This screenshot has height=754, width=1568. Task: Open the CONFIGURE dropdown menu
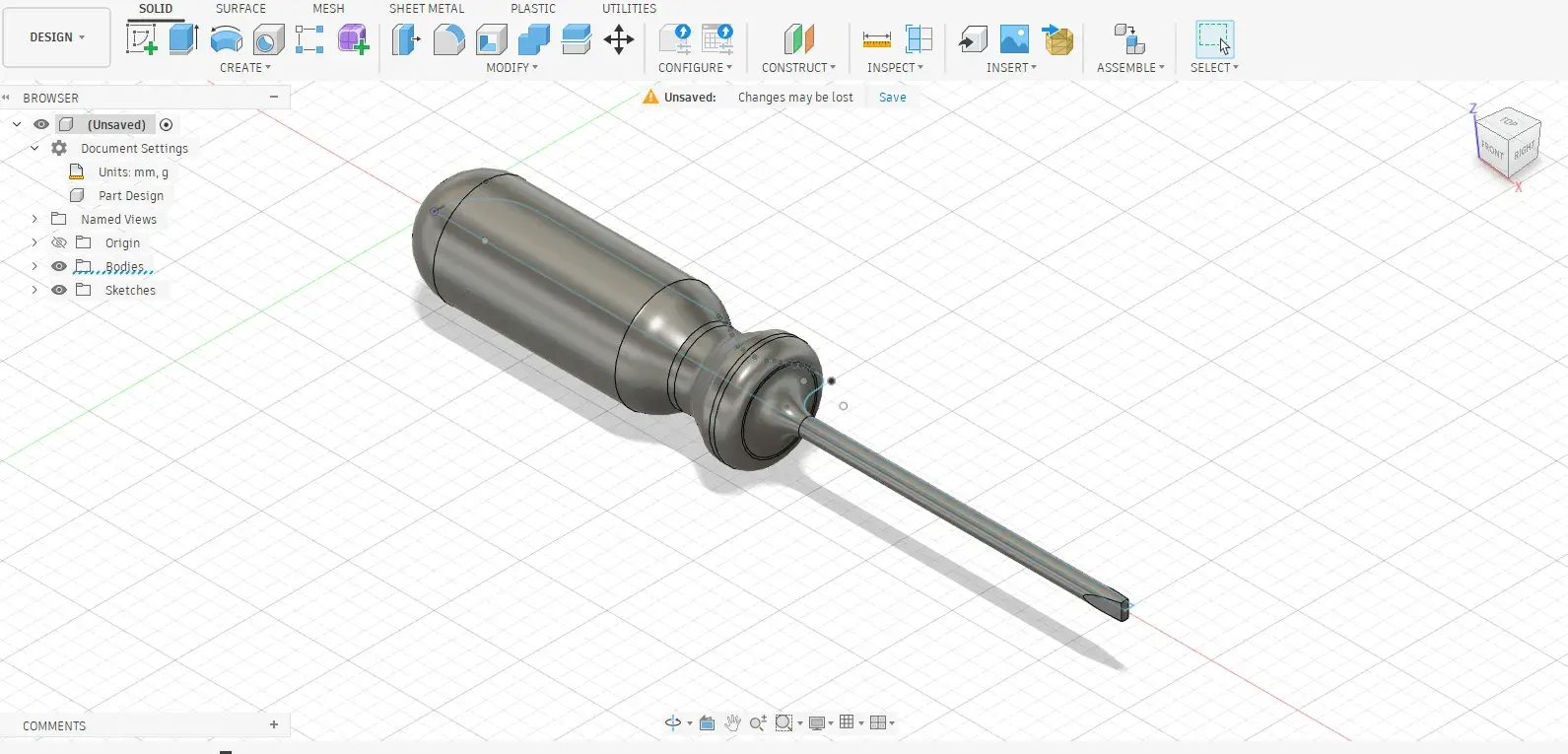pos(696,68)
